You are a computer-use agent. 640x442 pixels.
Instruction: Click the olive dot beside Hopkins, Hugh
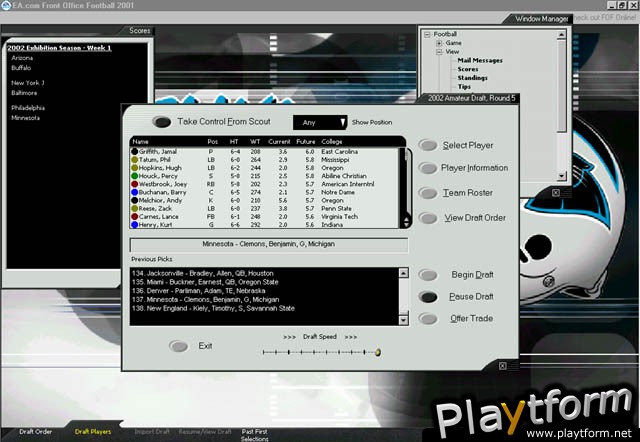tap(134, 168)
